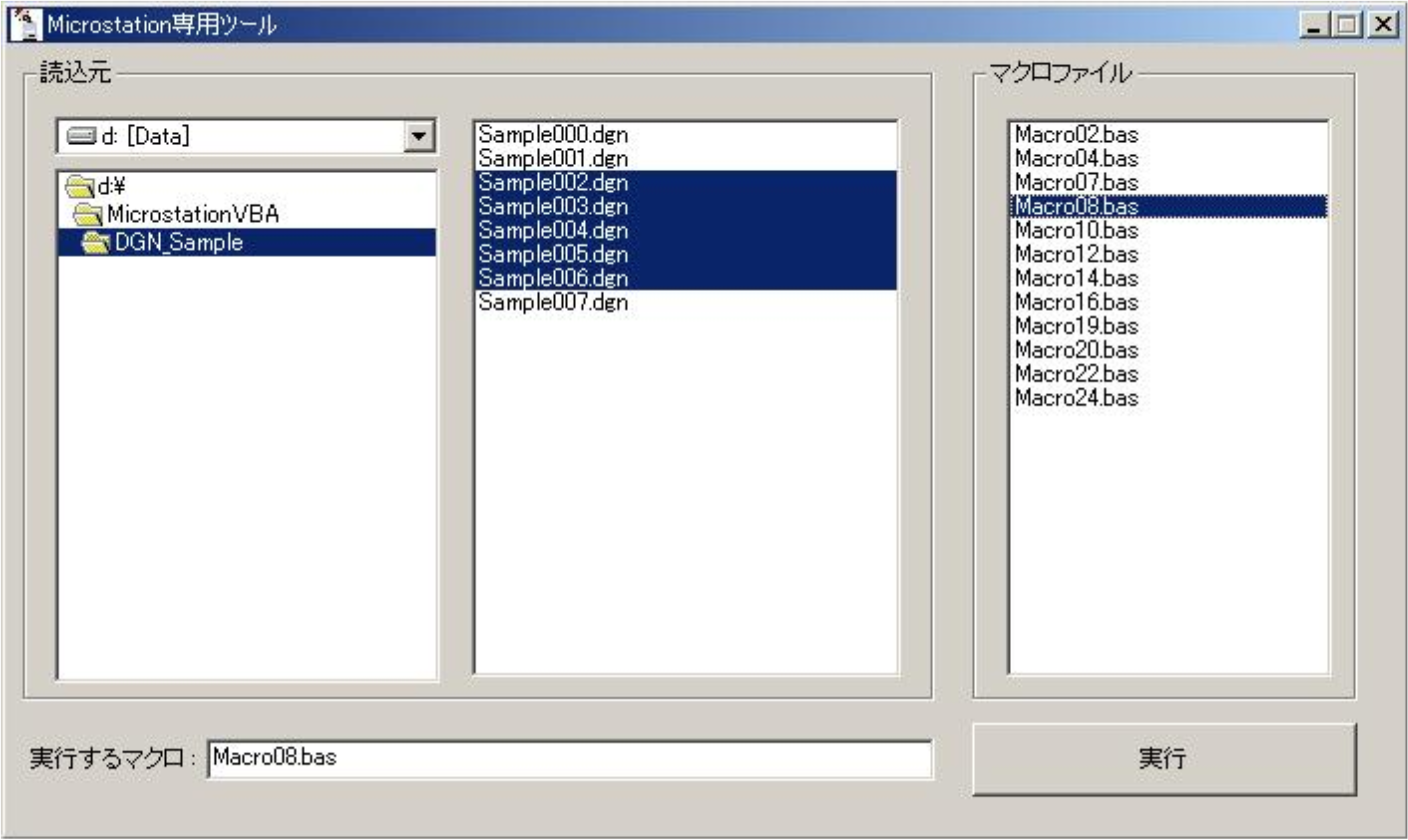This screenshot has height=840, width=1408.
Task: Select Sample004.dgn in the file list
Action: 685,230
